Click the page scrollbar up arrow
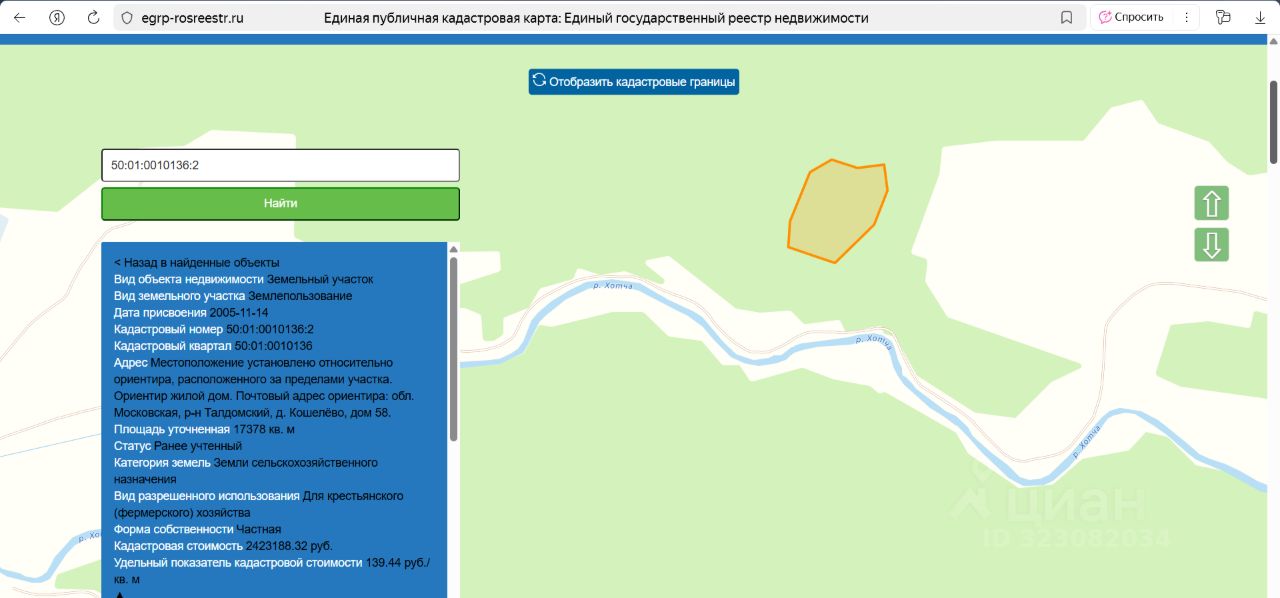 tap(1273, 43)
